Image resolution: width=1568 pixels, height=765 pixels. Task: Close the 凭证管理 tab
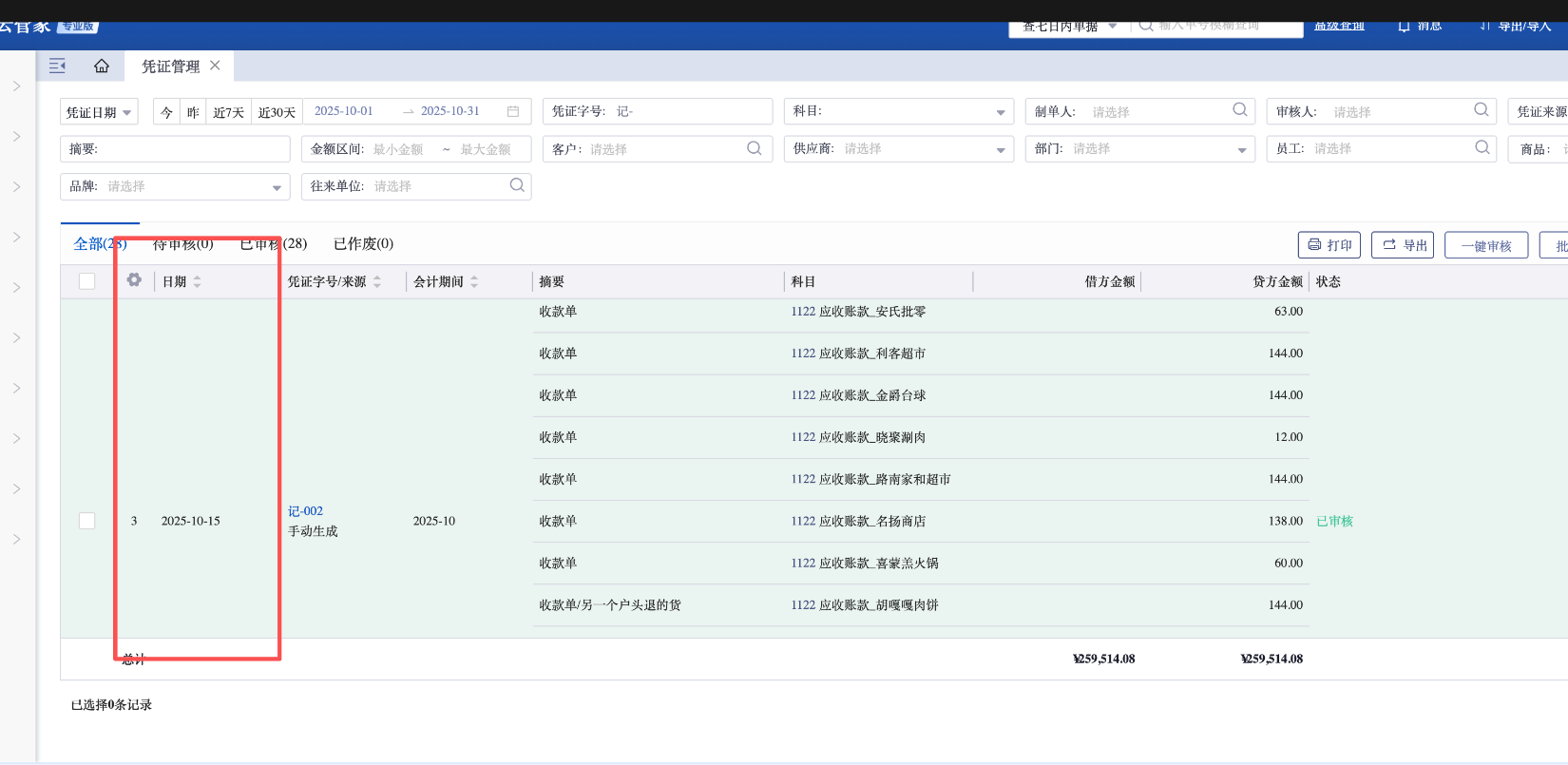[215, 66]
